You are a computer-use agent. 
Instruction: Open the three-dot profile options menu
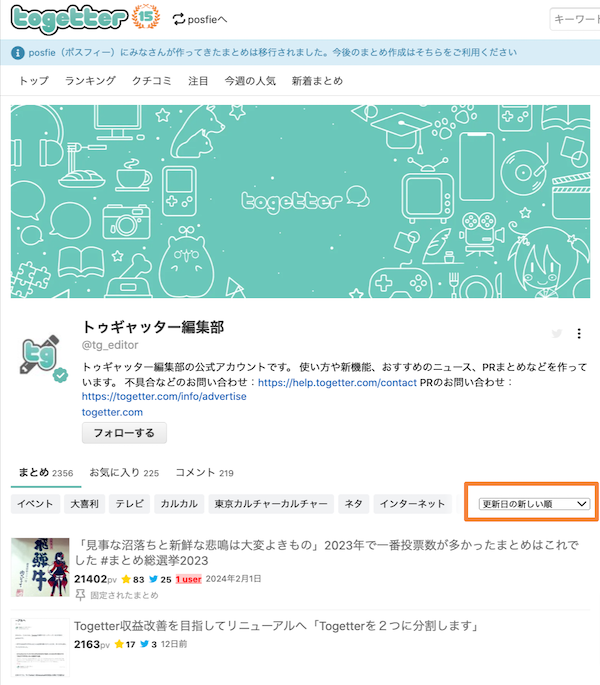[x=579, y=334]
